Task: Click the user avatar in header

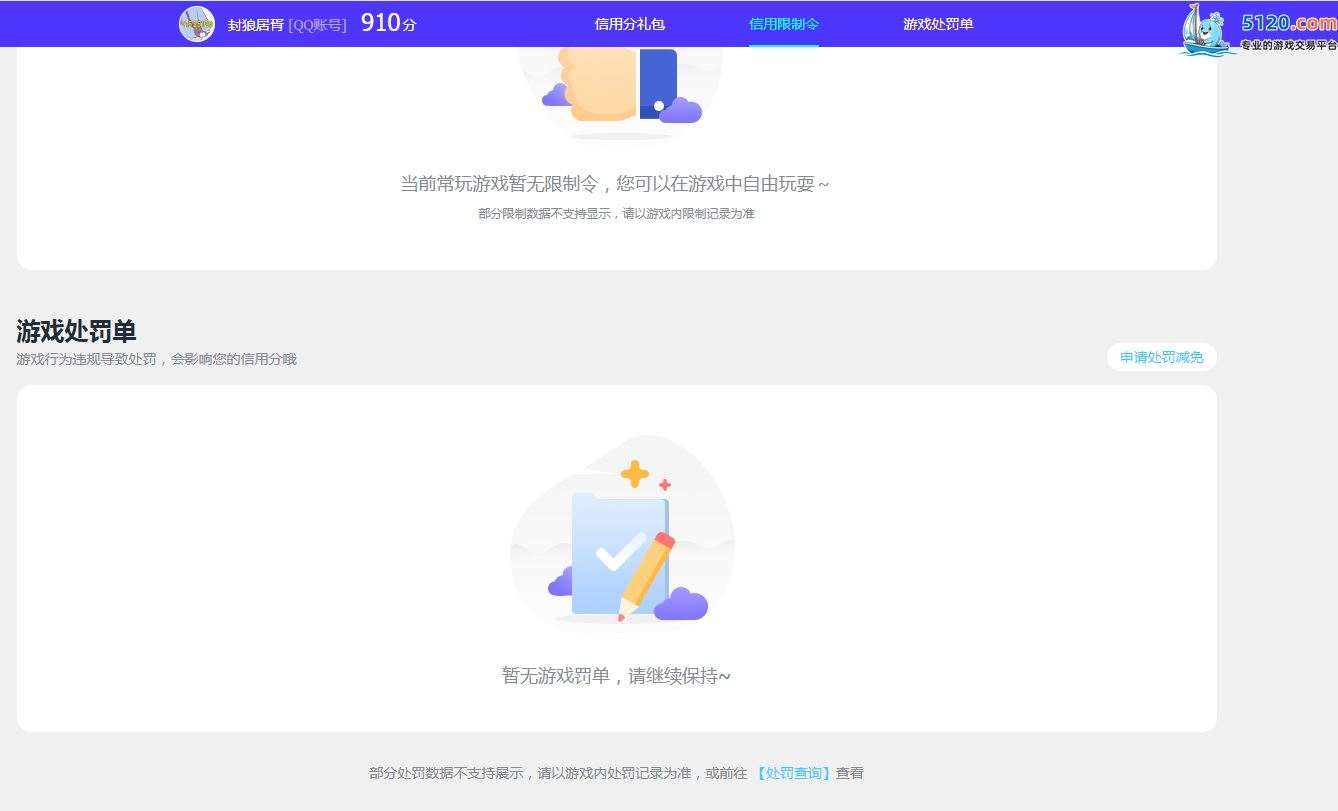Action: coord(197,24)
